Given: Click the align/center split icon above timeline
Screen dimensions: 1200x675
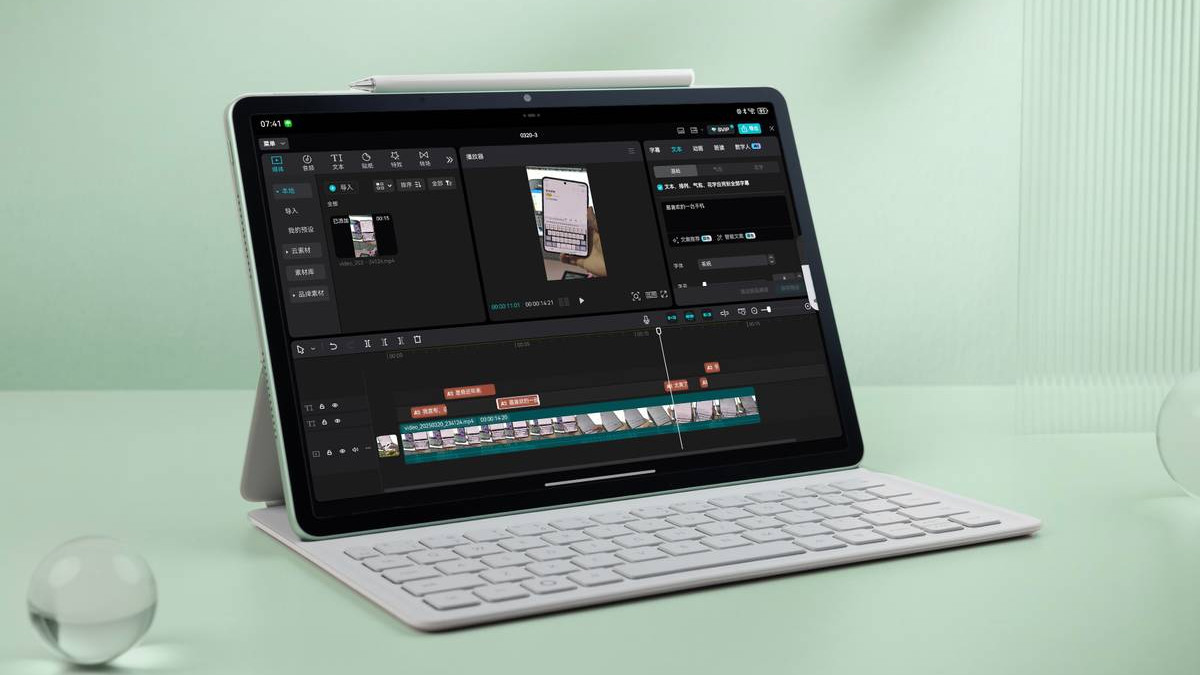Looking at the screenshot, I should [725, 314].
